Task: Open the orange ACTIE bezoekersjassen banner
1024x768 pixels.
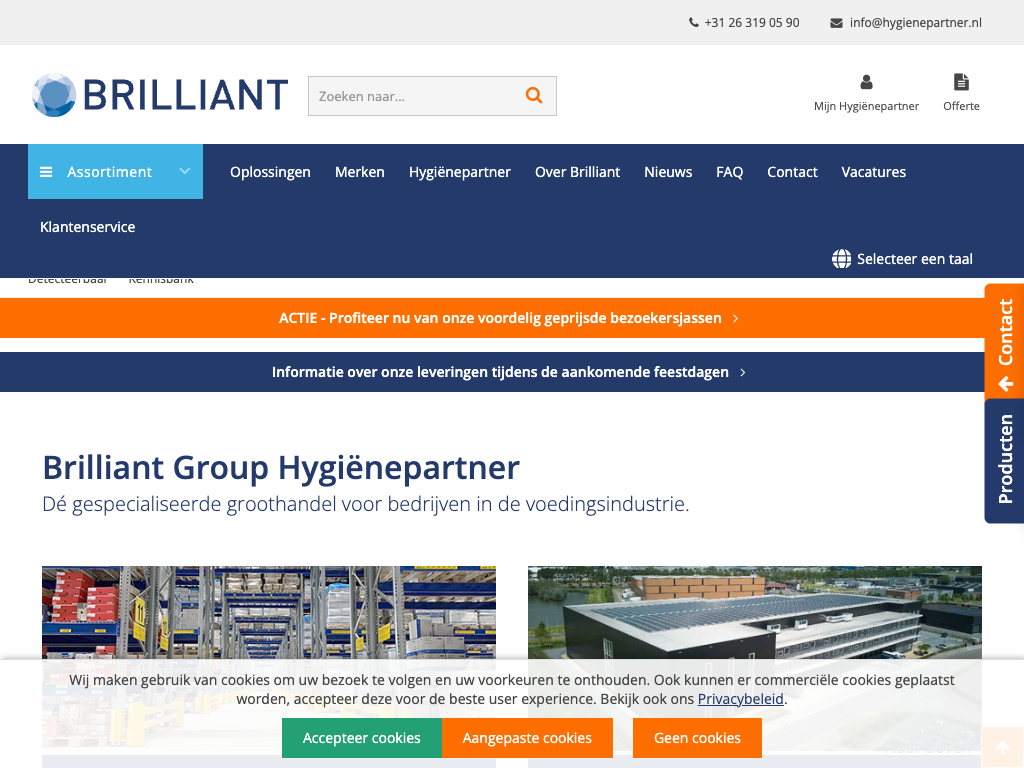Action: tap(508, 318)
